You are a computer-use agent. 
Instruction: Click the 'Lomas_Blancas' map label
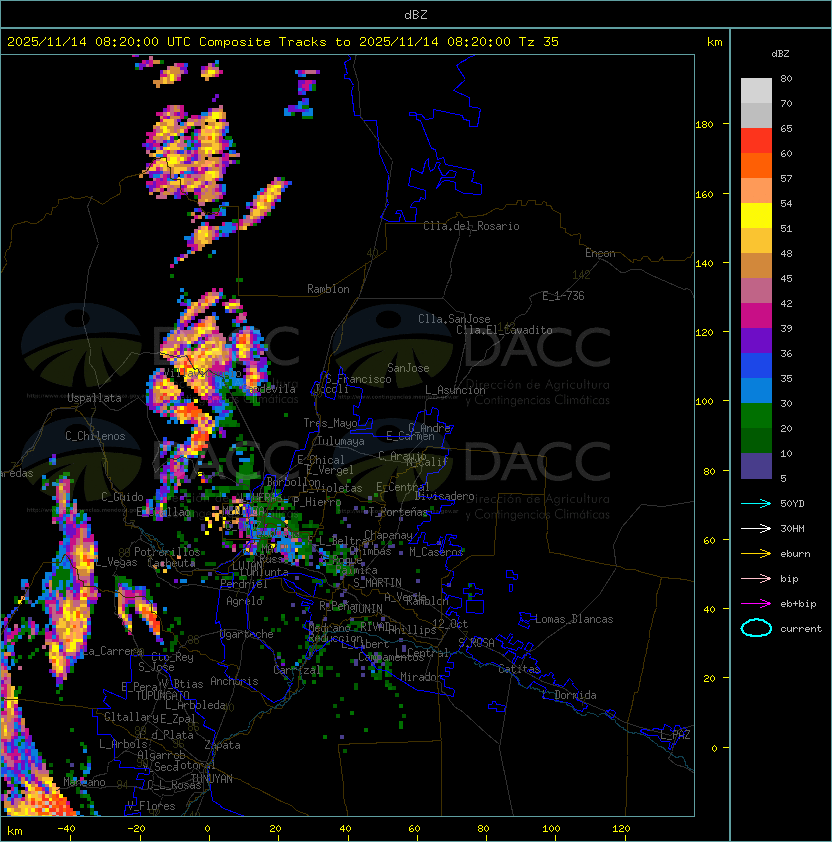pyautogui.click(x=574, y=619)
